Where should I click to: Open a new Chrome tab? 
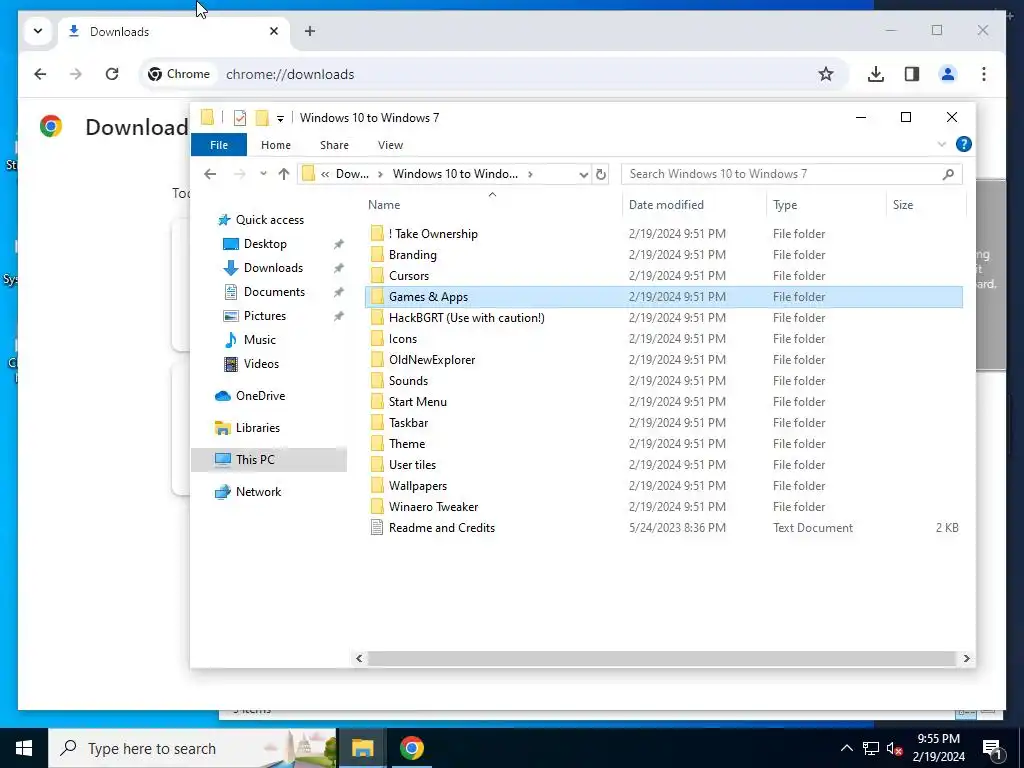click(310, 31)
